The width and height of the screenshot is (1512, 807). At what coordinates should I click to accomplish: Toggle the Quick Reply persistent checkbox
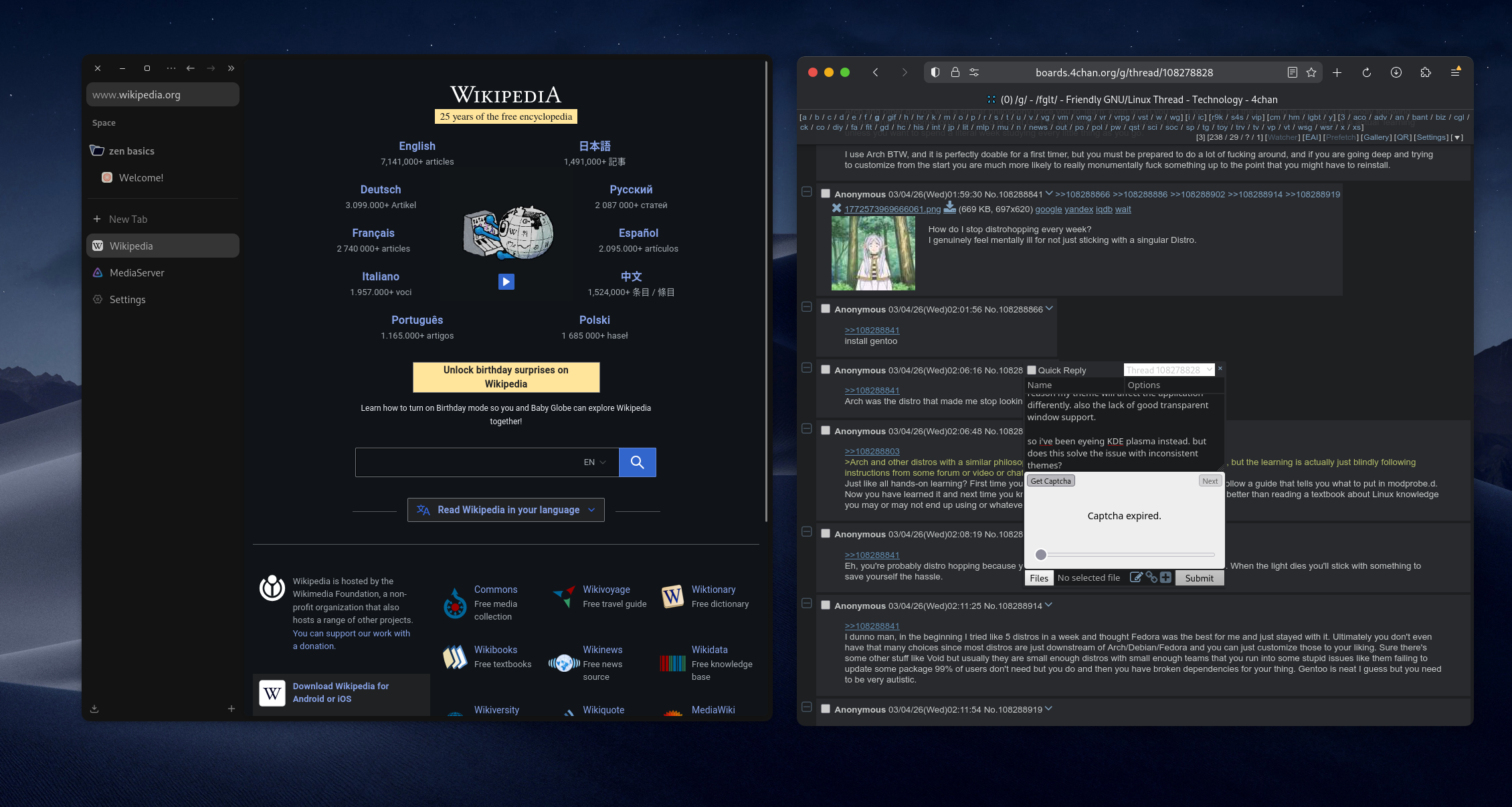[1032, 370]
